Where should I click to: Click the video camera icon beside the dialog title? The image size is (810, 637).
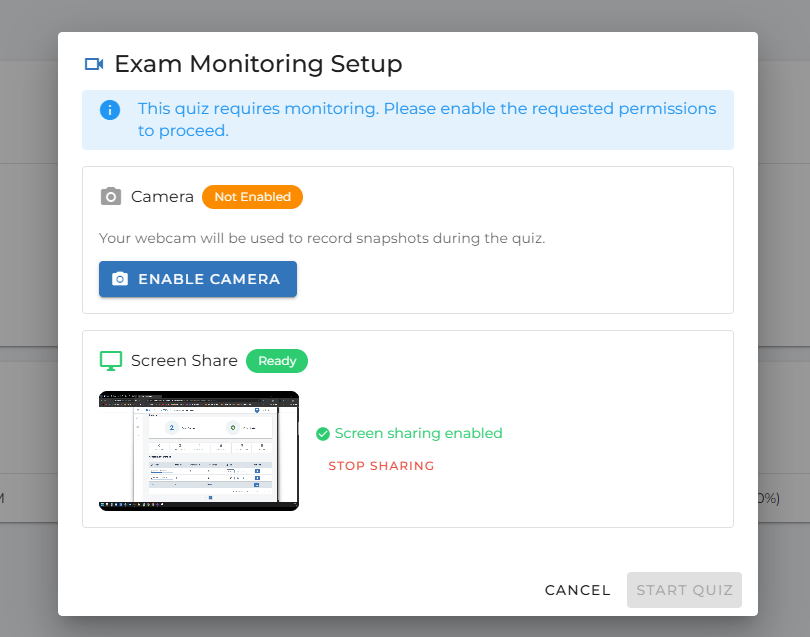tap(93, 63)
